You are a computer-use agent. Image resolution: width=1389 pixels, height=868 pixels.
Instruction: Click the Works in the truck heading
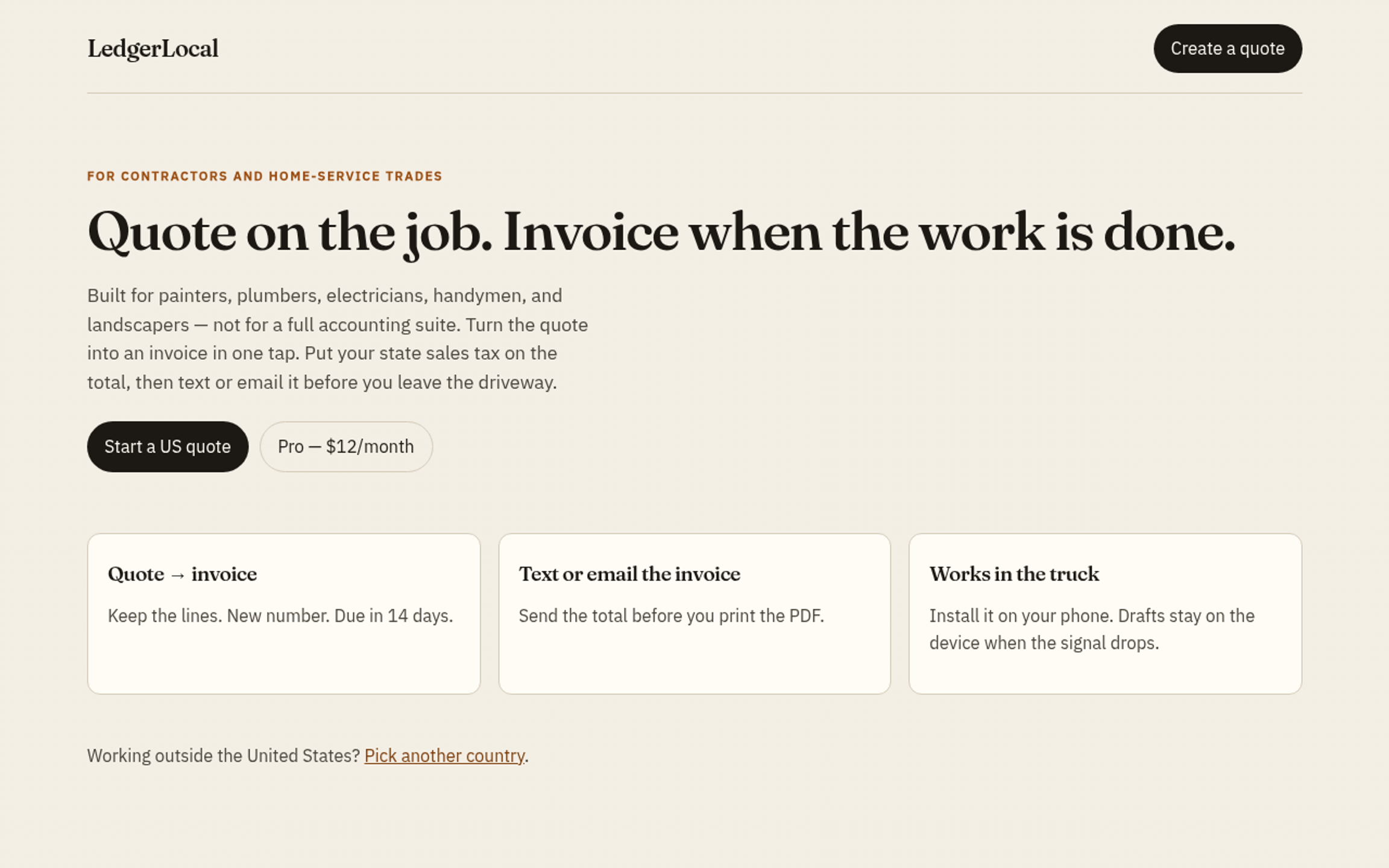click(x=1014, y=574)
